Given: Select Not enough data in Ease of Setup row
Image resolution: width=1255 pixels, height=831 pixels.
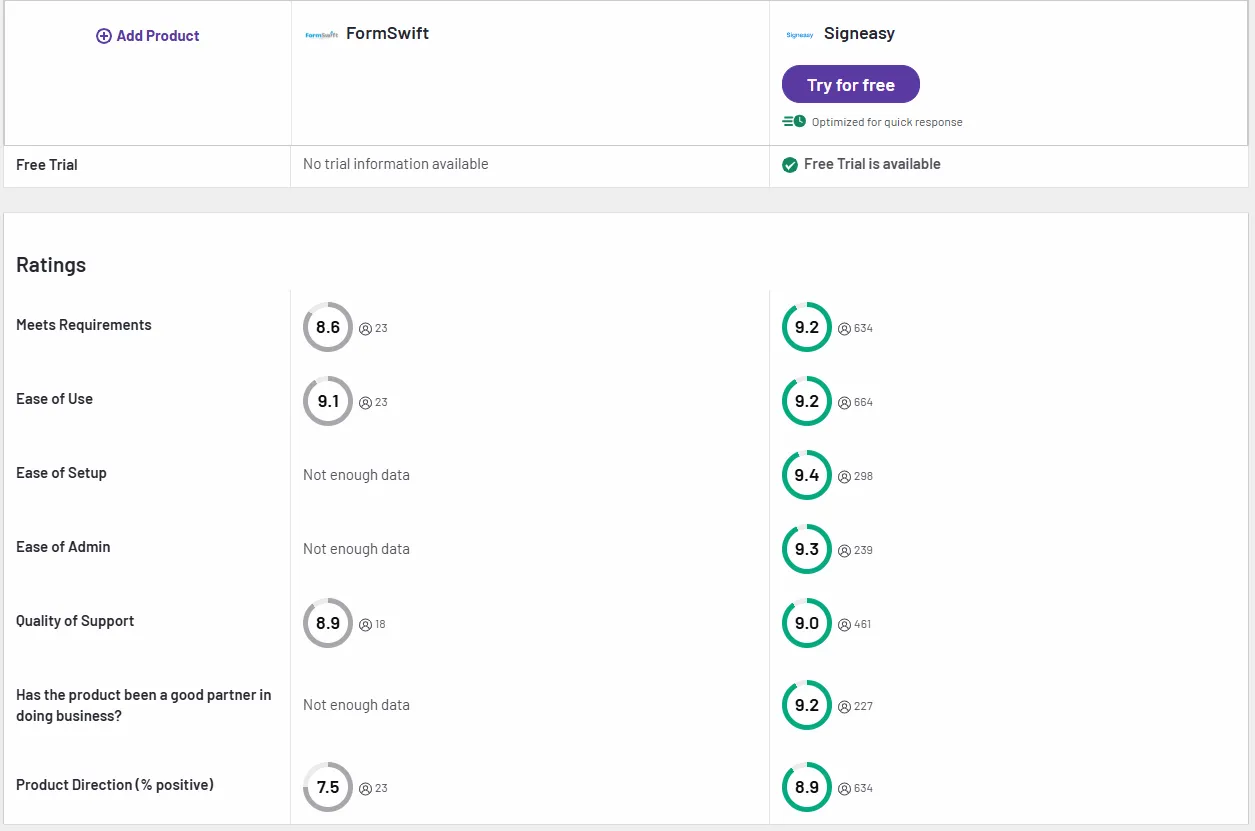Looking at the screenshot, I should pos(356,475).
